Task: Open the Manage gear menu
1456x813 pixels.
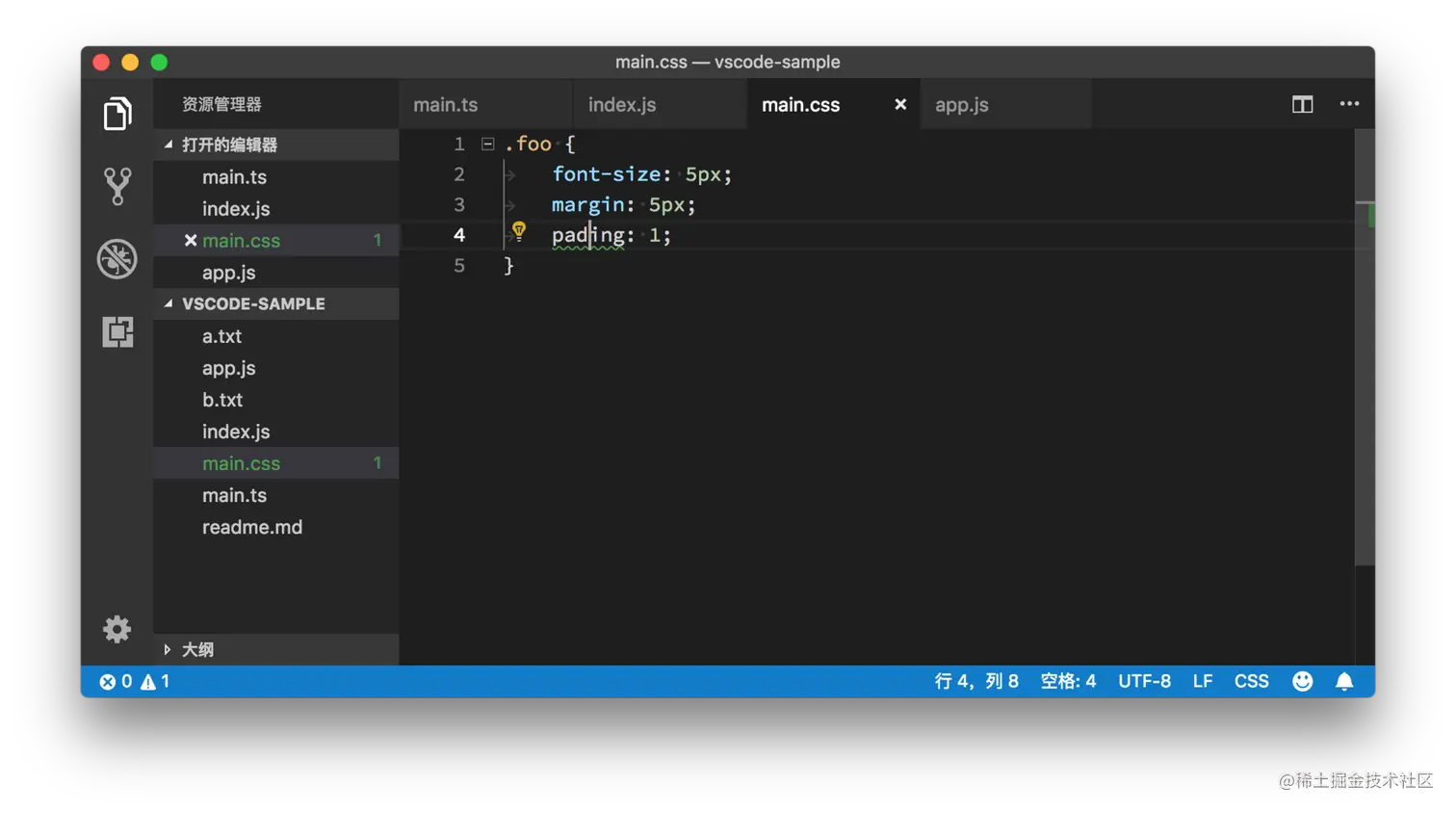Action: click(x=117, y=629)
